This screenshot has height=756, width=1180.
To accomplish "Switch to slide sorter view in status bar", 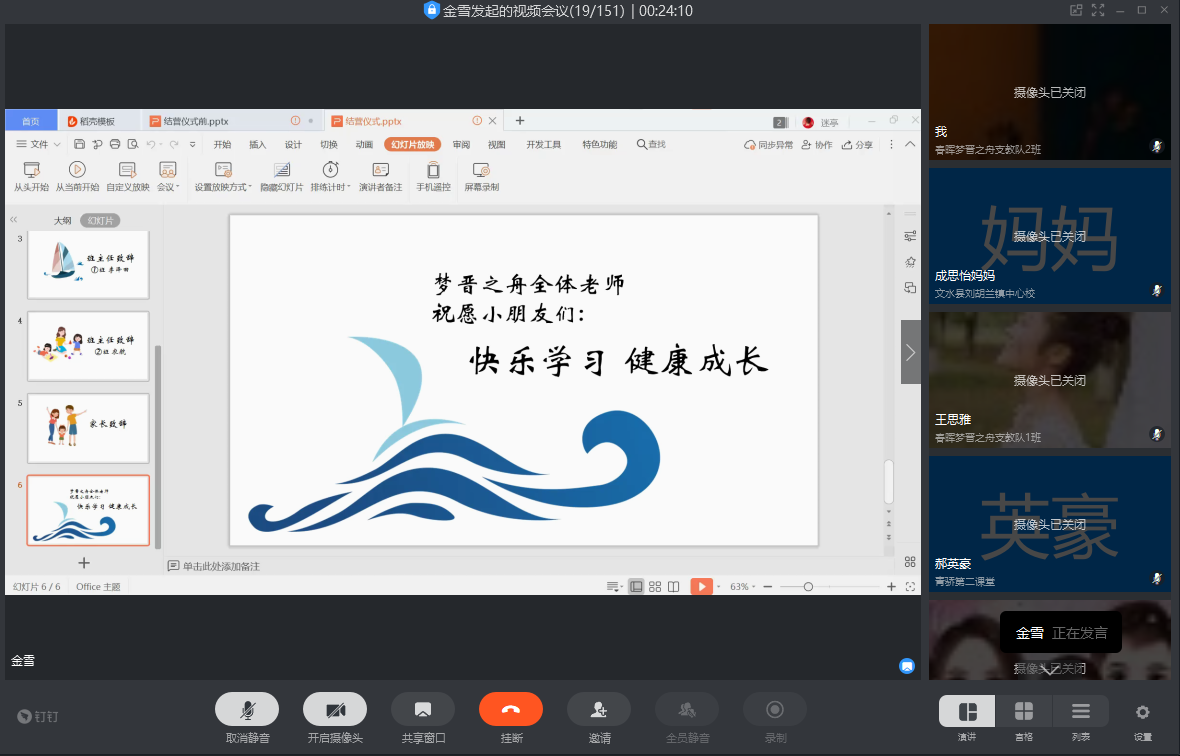I will 655,587.
